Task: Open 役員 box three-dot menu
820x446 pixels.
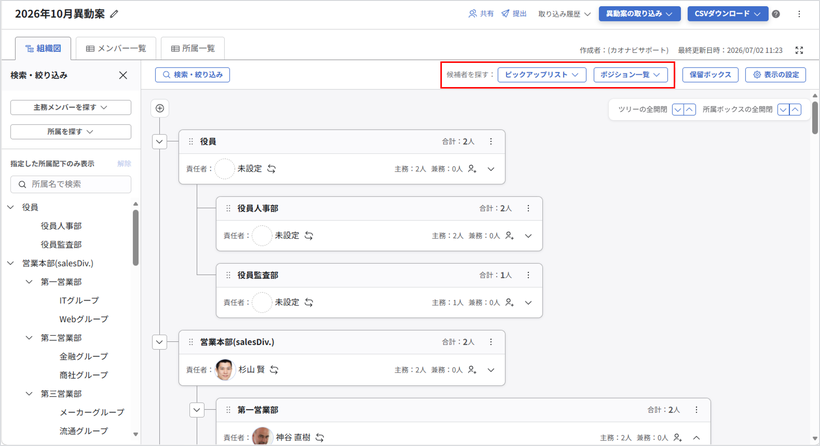Action: click(491, 142)
